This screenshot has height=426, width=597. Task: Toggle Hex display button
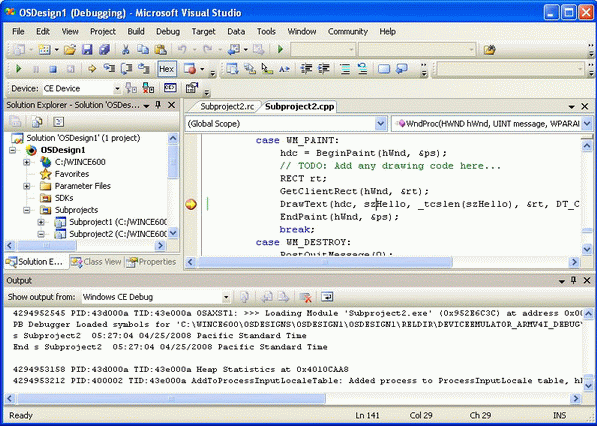click(x=166, y=69)
